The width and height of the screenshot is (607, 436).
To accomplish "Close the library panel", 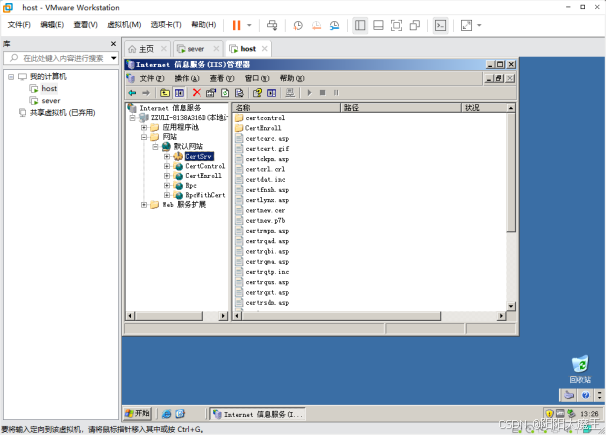I will point(113,44).
